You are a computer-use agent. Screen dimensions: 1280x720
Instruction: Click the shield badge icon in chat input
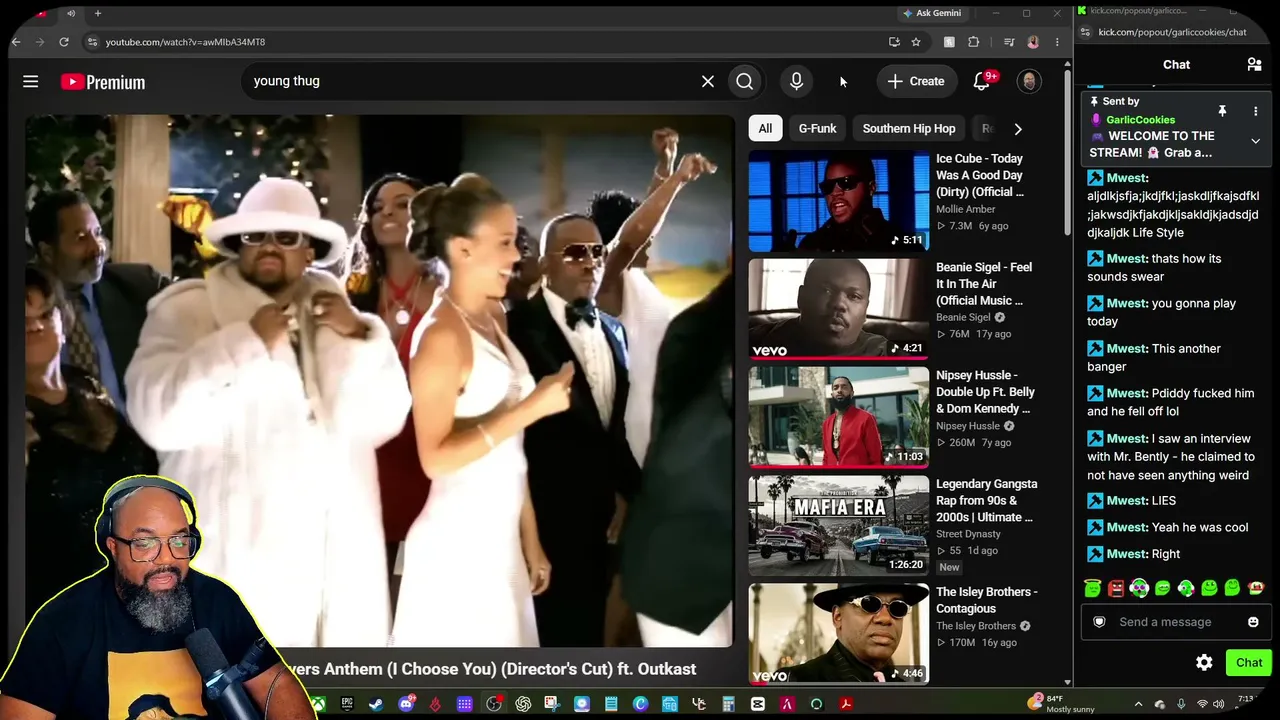(x=1099, y=622)
